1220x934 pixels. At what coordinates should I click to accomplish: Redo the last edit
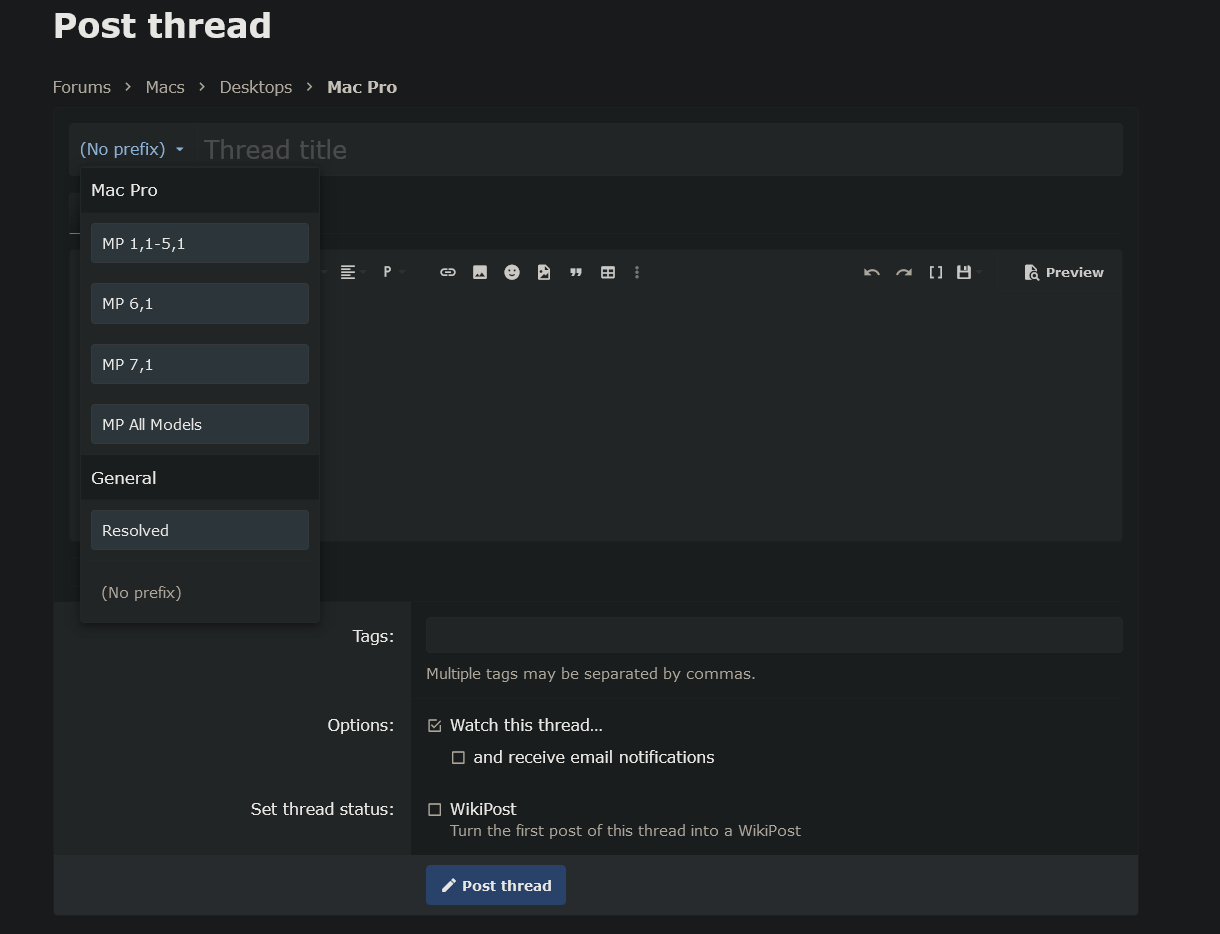904,272
